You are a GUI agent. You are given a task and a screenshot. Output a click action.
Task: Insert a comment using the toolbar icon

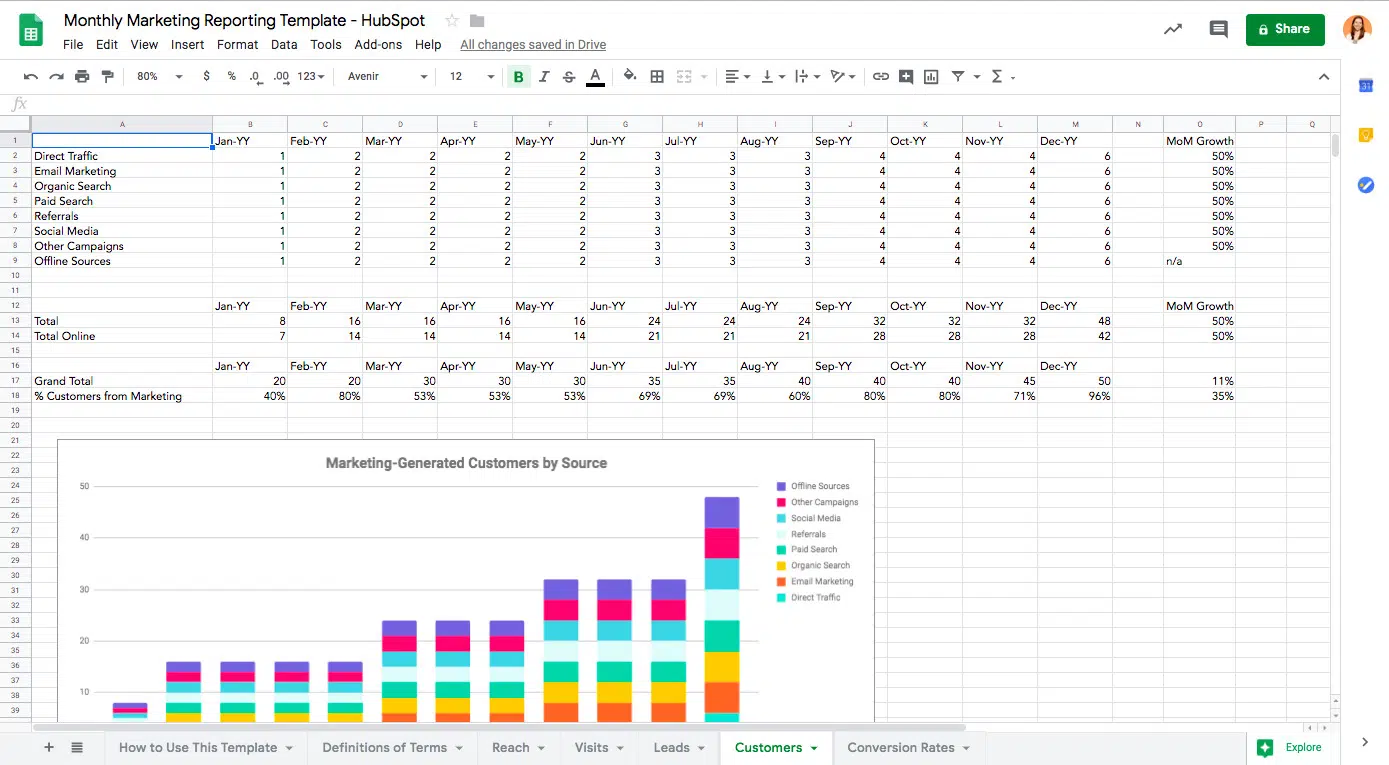(906, 76)
